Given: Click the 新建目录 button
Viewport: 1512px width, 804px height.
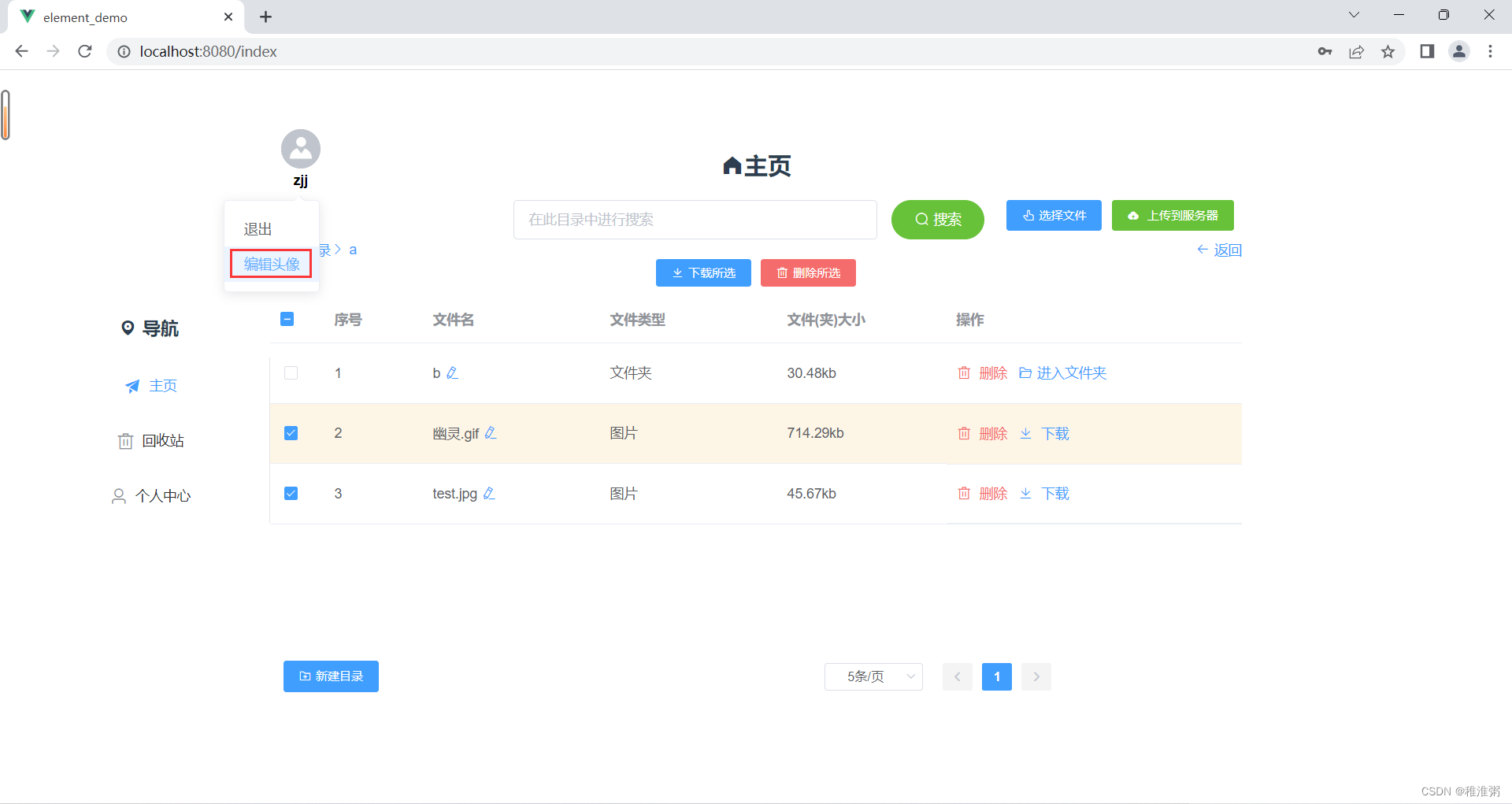Looking at the screenshot, I should (331, 676).
